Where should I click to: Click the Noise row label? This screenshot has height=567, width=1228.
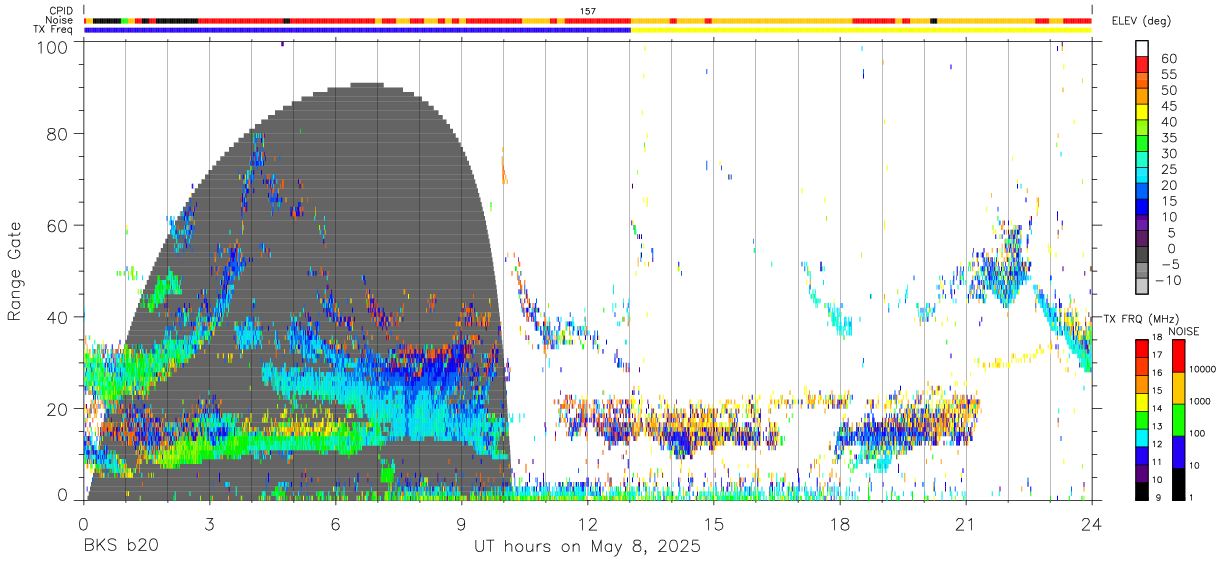tap(60, 20)
